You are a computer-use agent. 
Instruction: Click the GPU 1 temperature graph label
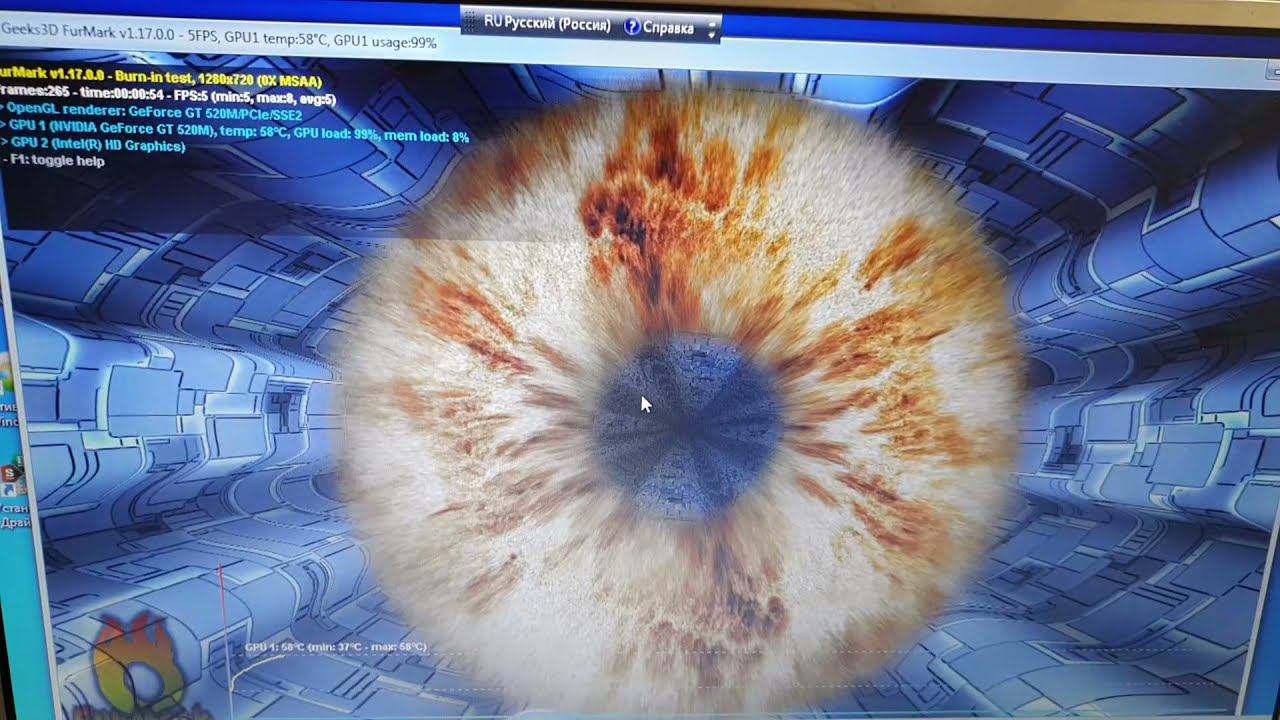335,647
